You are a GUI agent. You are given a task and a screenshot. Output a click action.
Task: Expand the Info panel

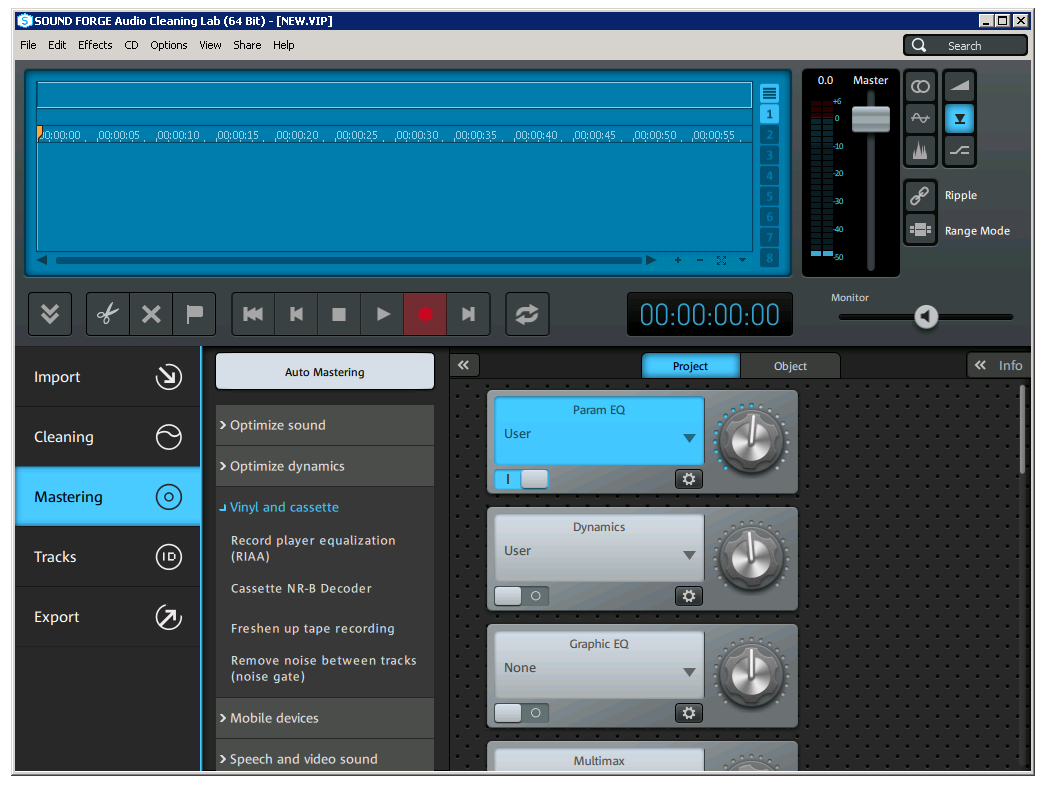(998, 366)
